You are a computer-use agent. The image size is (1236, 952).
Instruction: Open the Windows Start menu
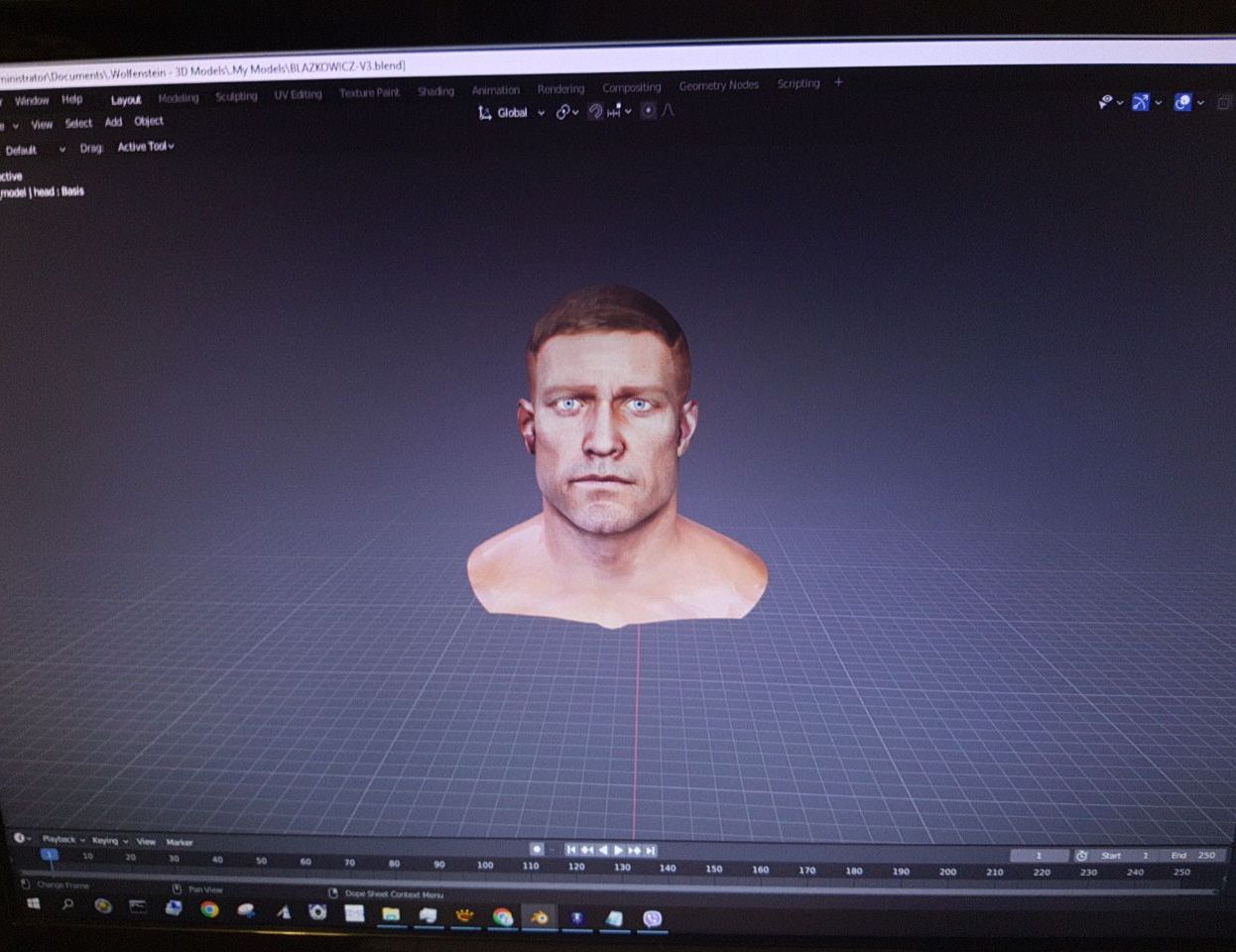point(33,903)
